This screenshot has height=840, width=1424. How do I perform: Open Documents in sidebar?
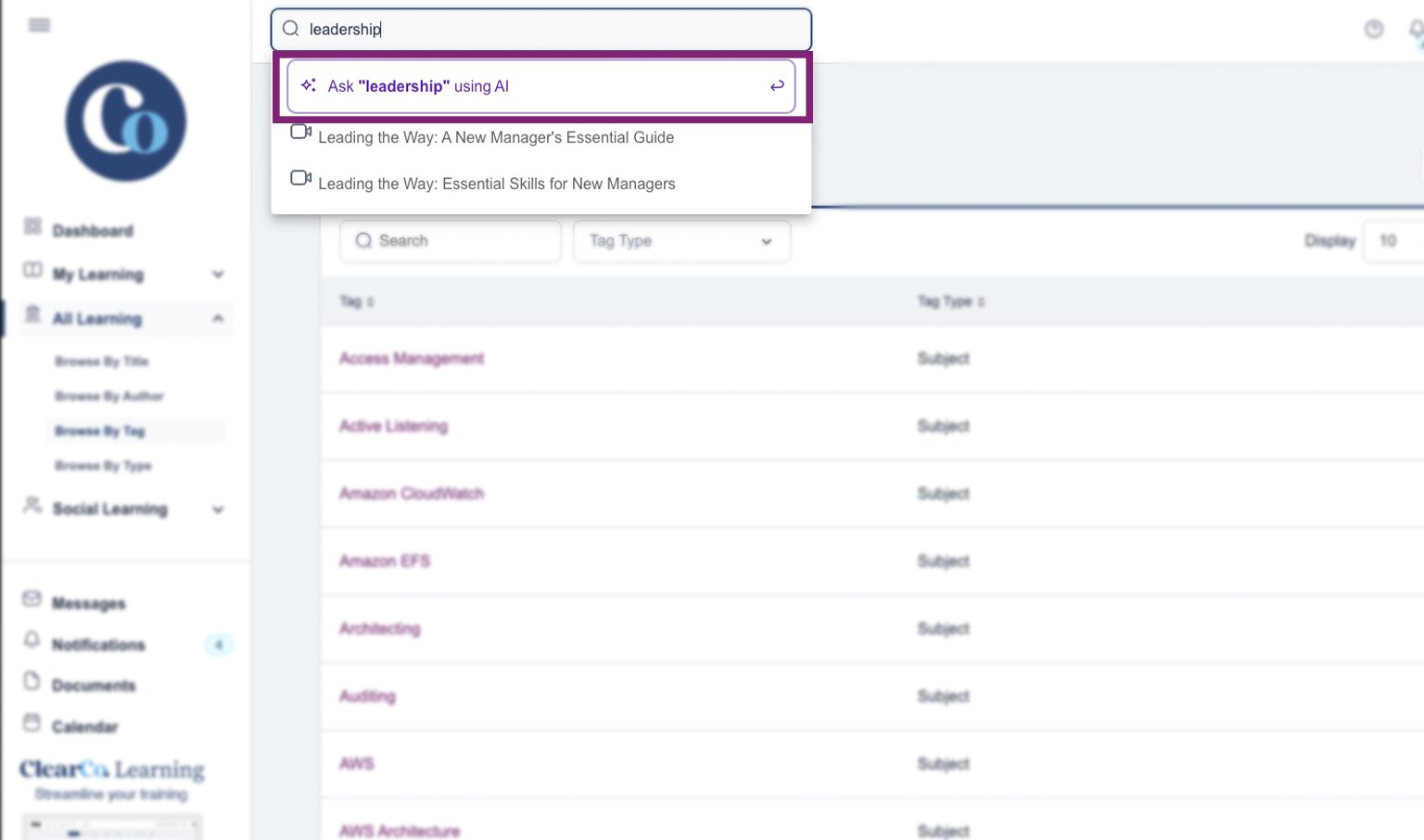pyautogui.click(x=94, y=685)
